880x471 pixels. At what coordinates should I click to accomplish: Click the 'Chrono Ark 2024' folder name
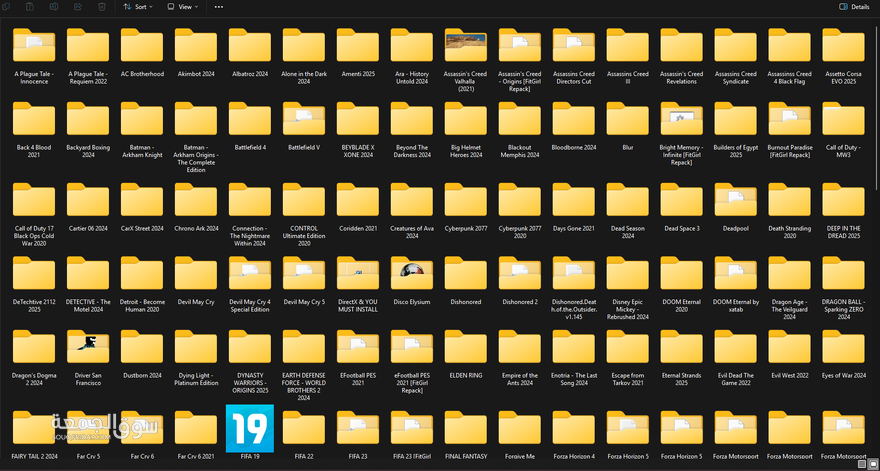tap(196, 228)
